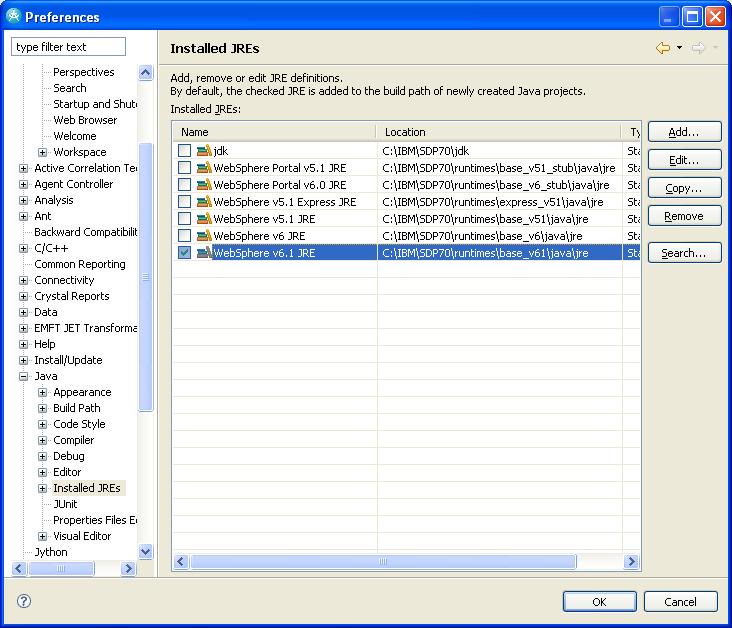Image resolution: width=732 pixels, height=628 pixels.
Task: Select JUnit under Java
Action: click(65, 504)
